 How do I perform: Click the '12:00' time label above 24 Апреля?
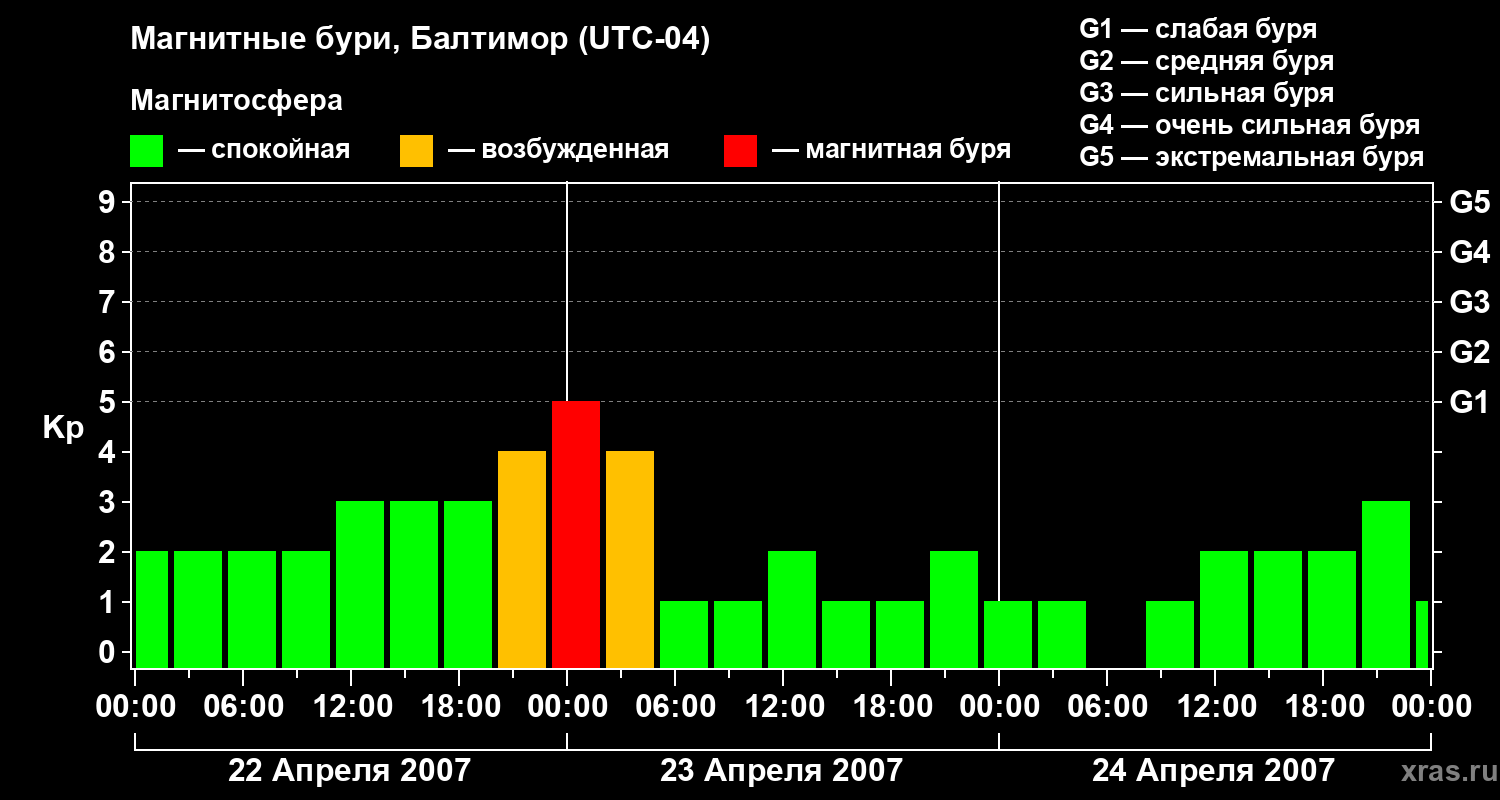(x=1216, y=707)
